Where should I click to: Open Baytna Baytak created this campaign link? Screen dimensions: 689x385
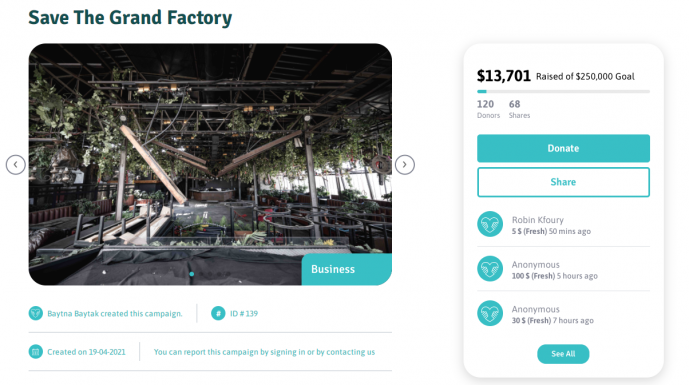coord(115,313)
